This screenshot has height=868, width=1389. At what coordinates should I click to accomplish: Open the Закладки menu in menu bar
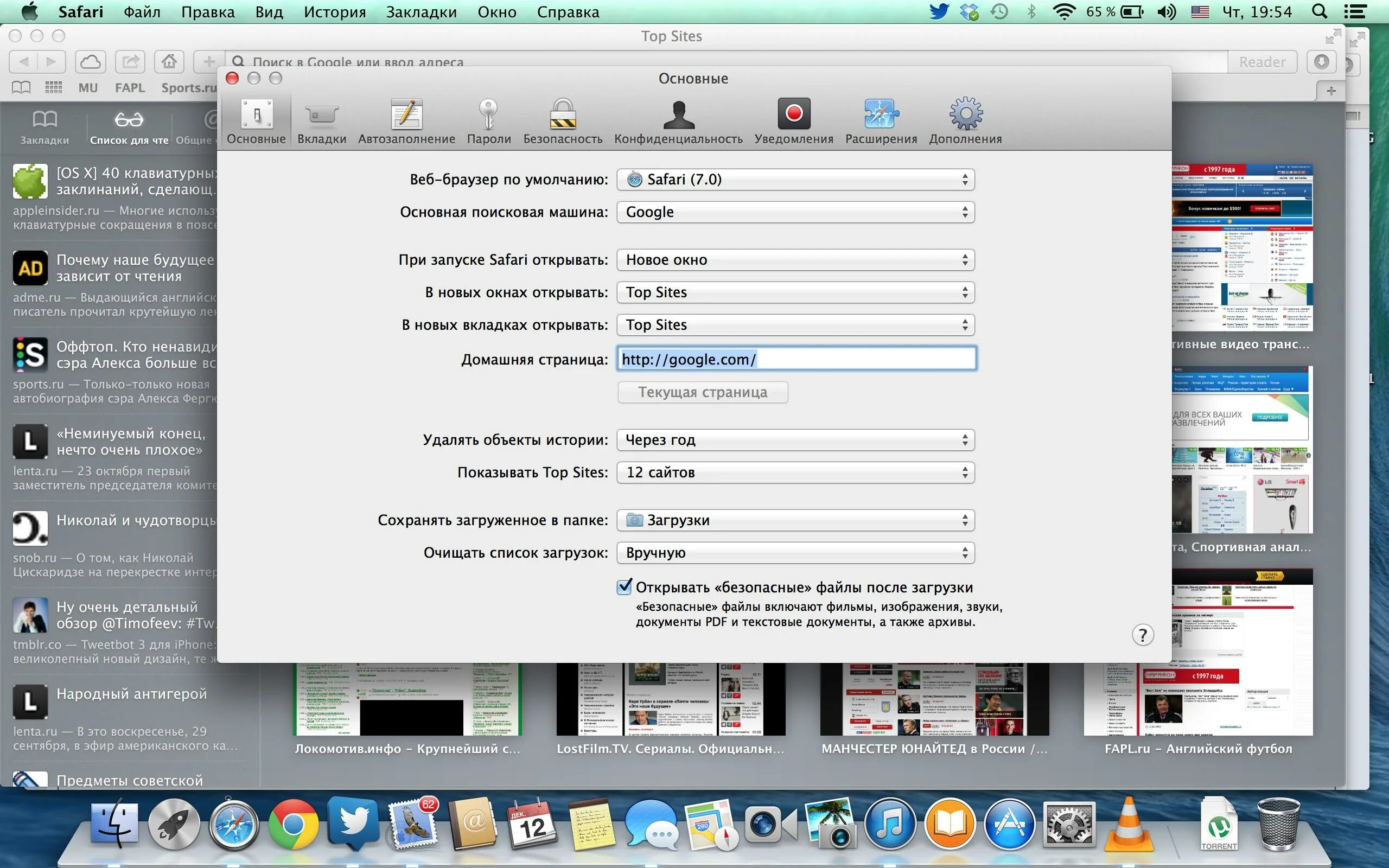421,11
